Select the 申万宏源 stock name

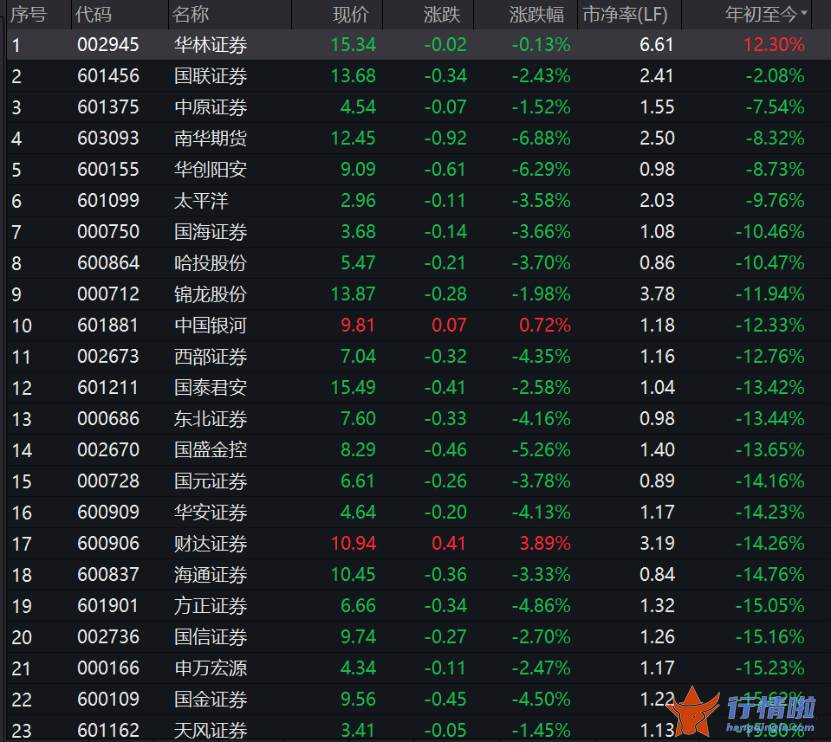(210, 668)
